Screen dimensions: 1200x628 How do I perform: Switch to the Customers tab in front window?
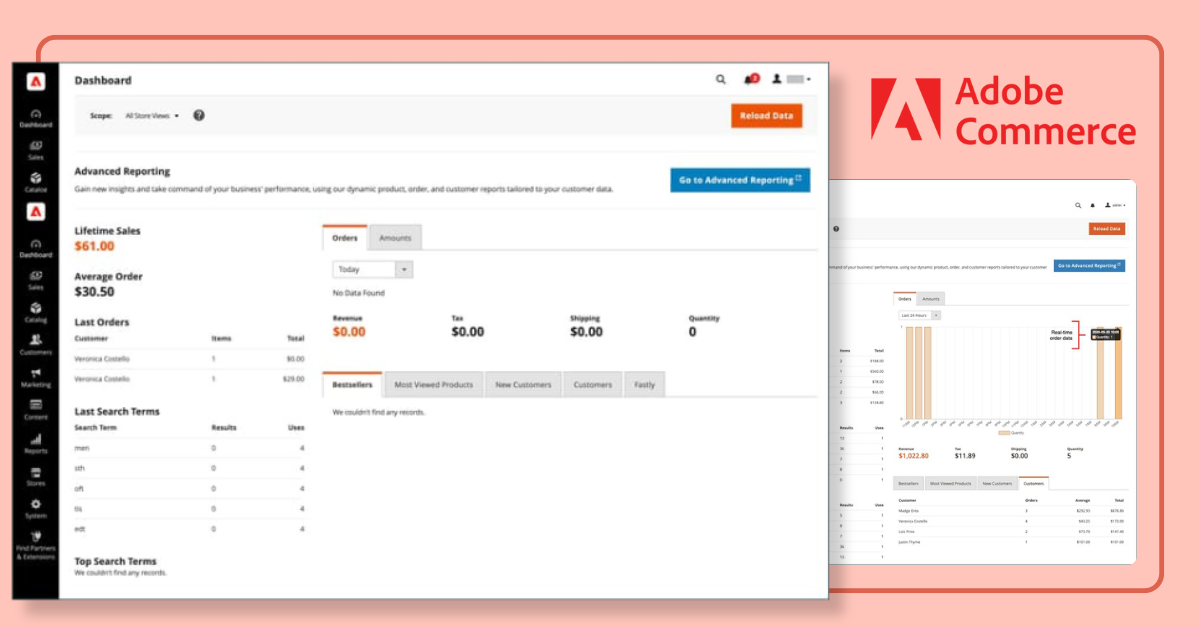point(593,384)
